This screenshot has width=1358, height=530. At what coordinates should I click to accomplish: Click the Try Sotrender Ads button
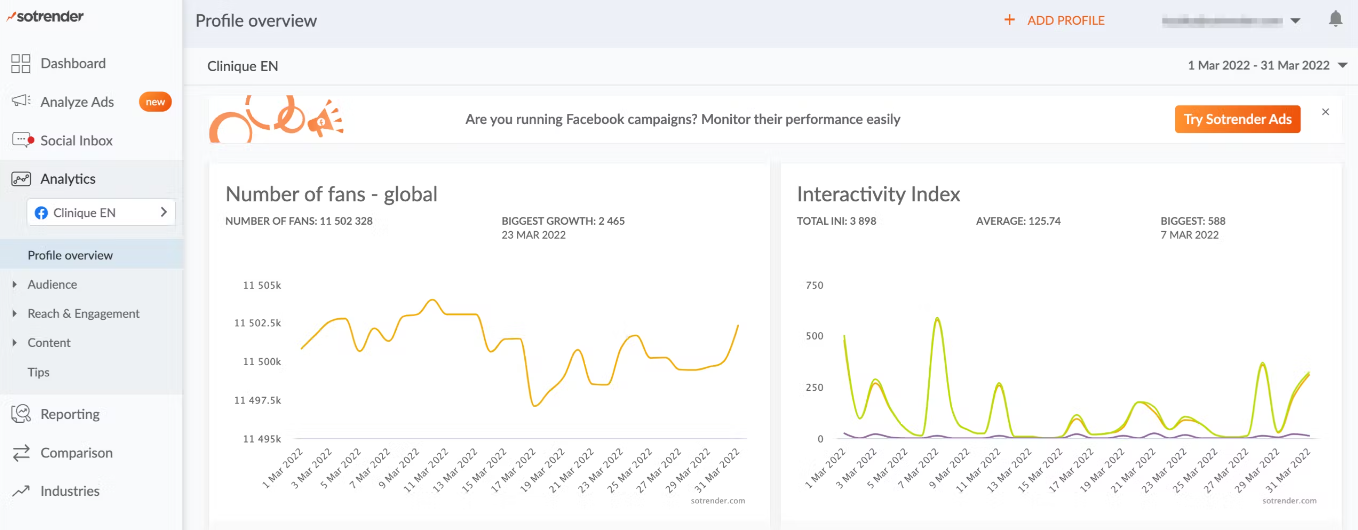click(1237, 119)
